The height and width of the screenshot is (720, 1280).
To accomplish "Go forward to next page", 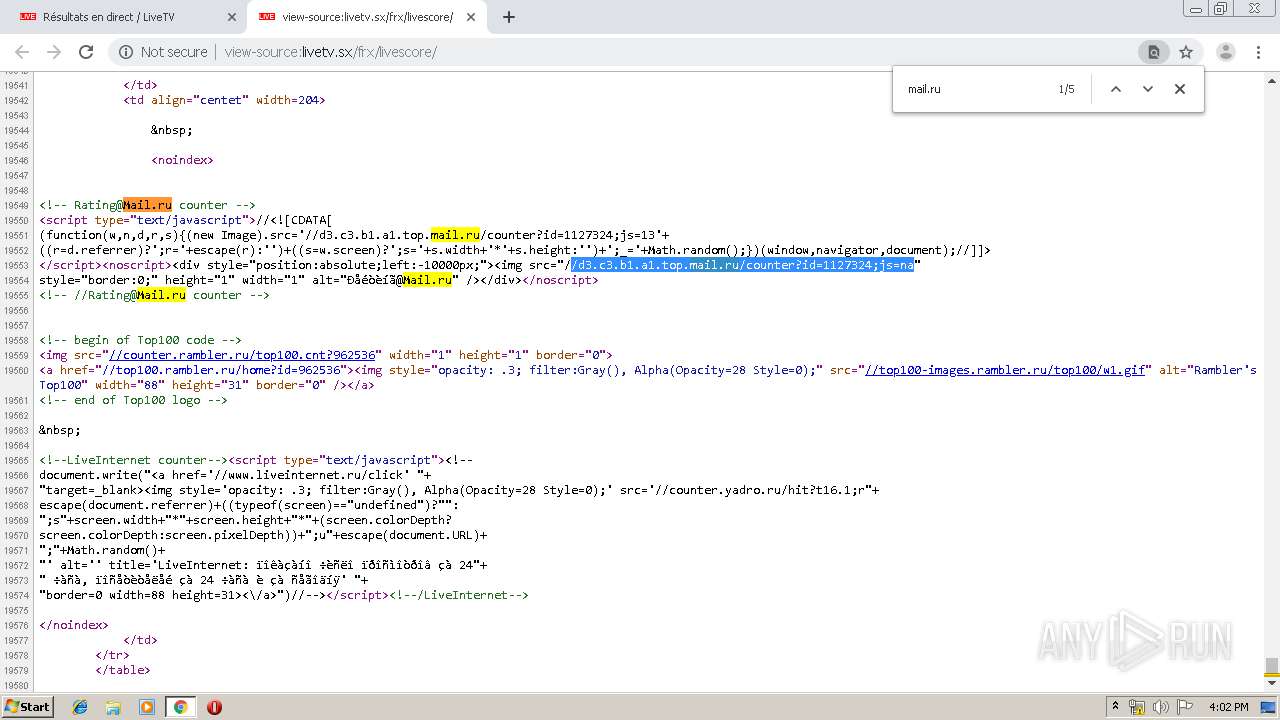I will pyautogui.click(x=54, y=52).
